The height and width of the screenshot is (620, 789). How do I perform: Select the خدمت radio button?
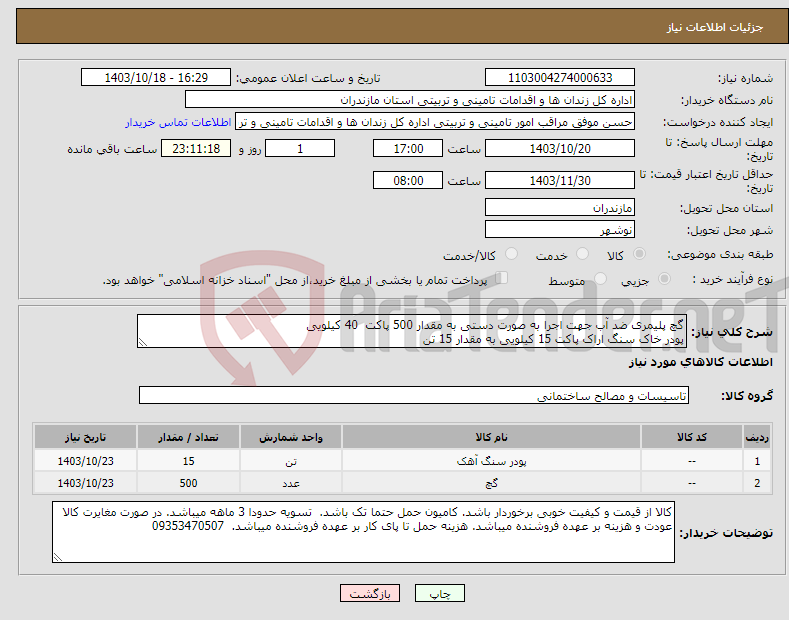pyautogui.click(x=582, y=254)
